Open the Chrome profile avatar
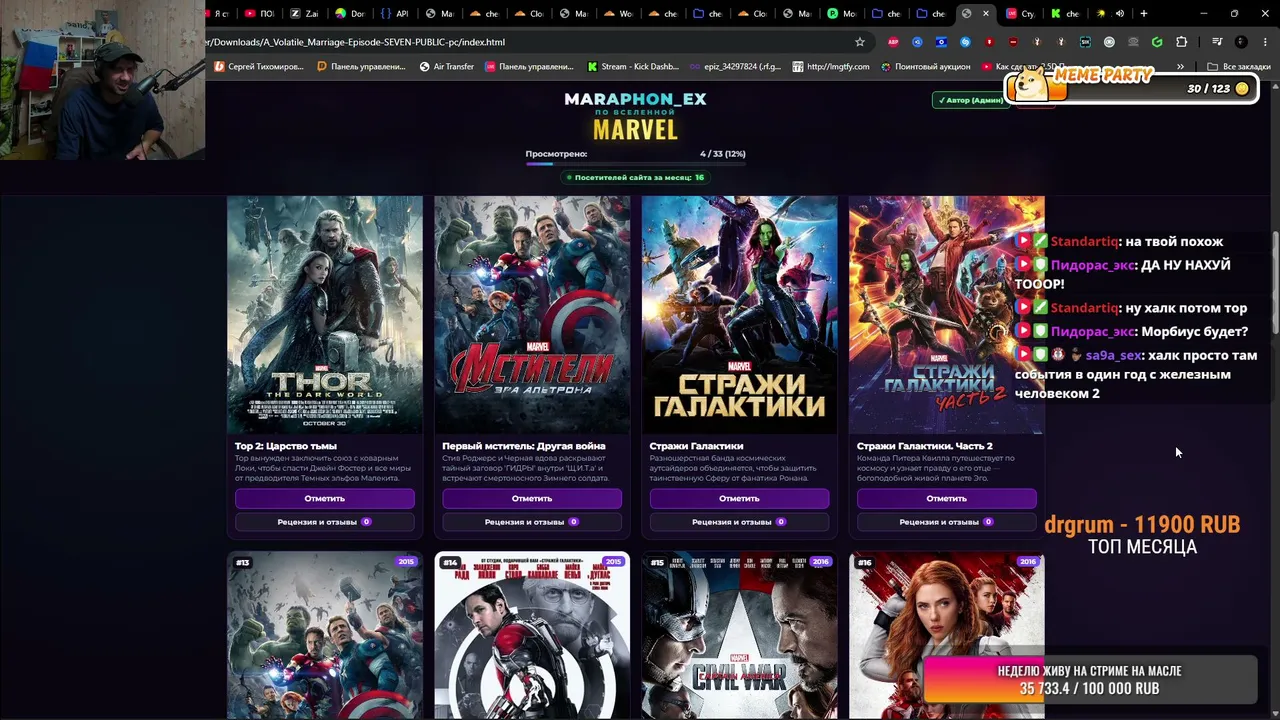 (x=1241, y=42)
